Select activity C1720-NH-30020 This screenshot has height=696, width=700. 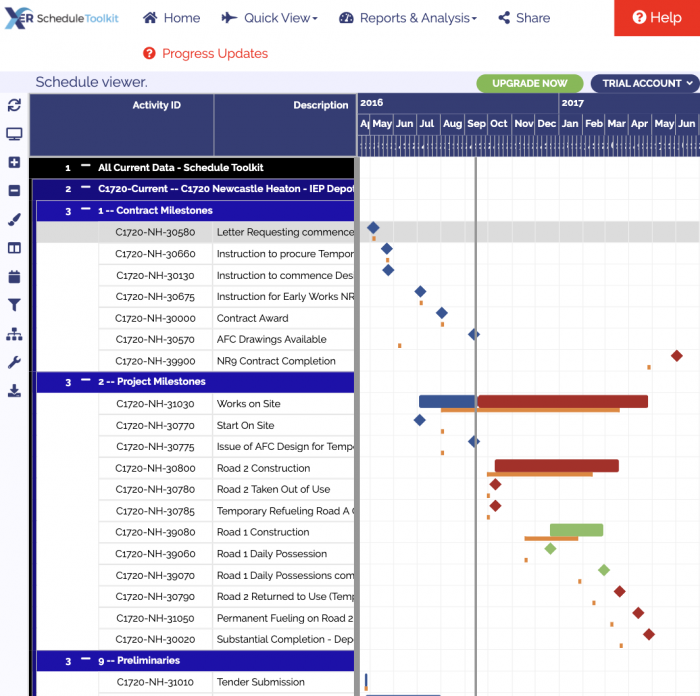[x=155, y=640]
